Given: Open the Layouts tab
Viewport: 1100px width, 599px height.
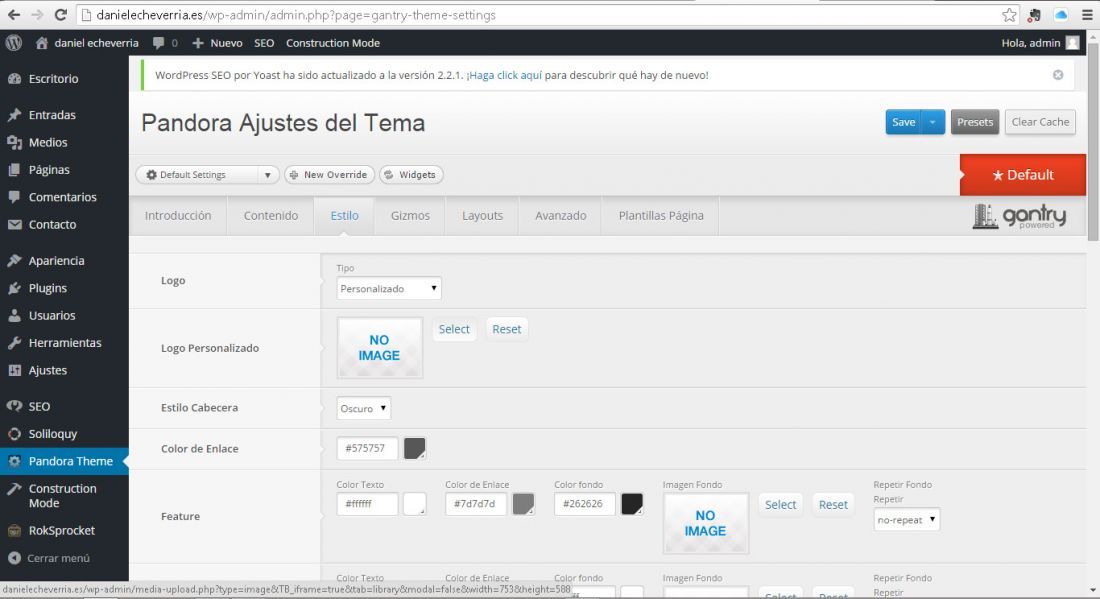Looking at the screenshot, I should (x=482, y=215).
